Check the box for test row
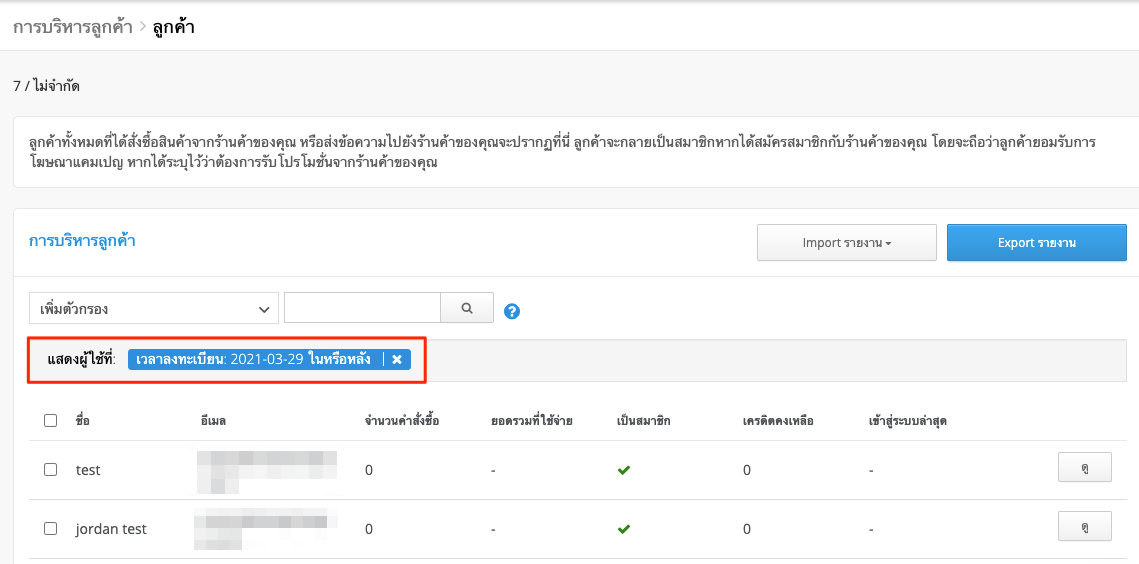1139x564 pixels. point(50,470)
